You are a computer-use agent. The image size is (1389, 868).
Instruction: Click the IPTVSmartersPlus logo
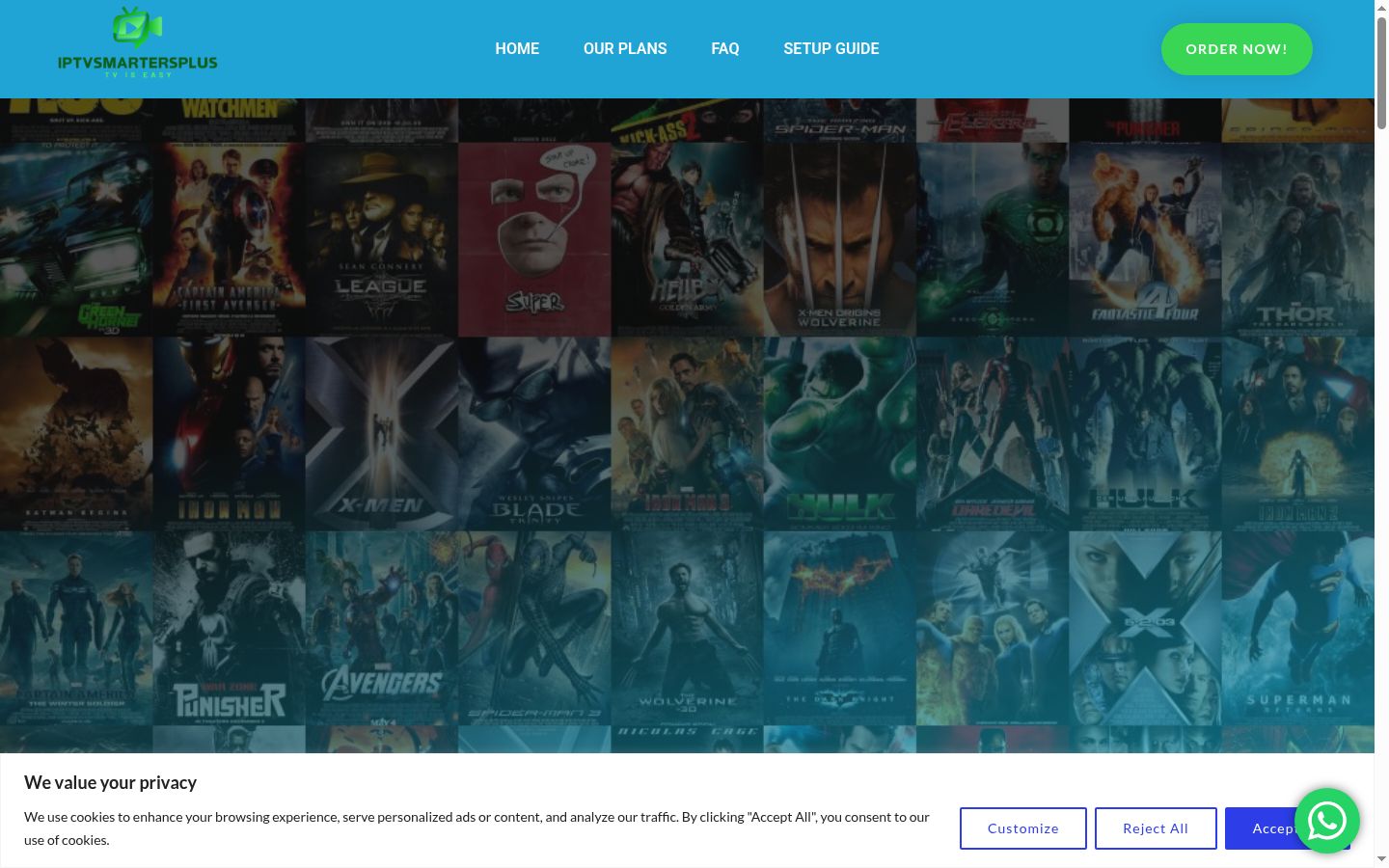pos(138,43)
